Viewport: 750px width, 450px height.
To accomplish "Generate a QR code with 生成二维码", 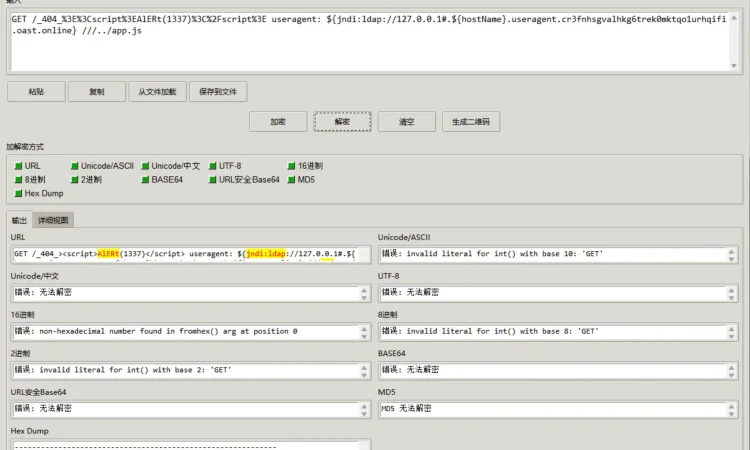I will point(471,121).
